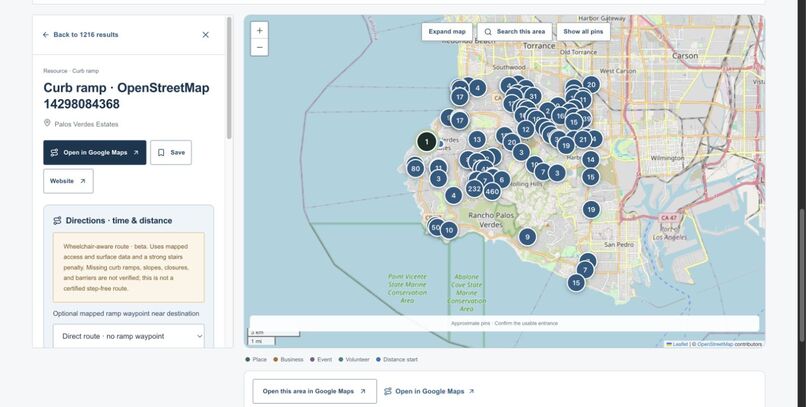Open the cluster marker labeled 2
The image size is (806, 407).
[x=547, y=110]
